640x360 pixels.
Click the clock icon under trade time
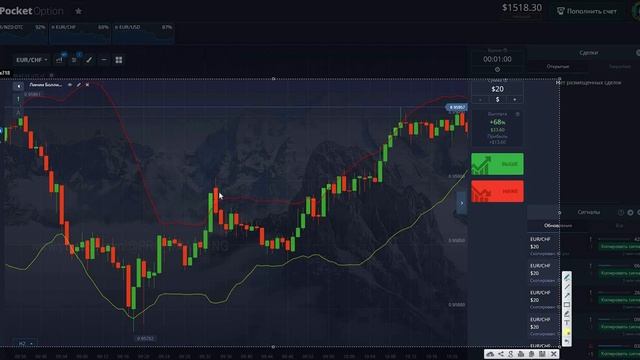click(497, 69)
